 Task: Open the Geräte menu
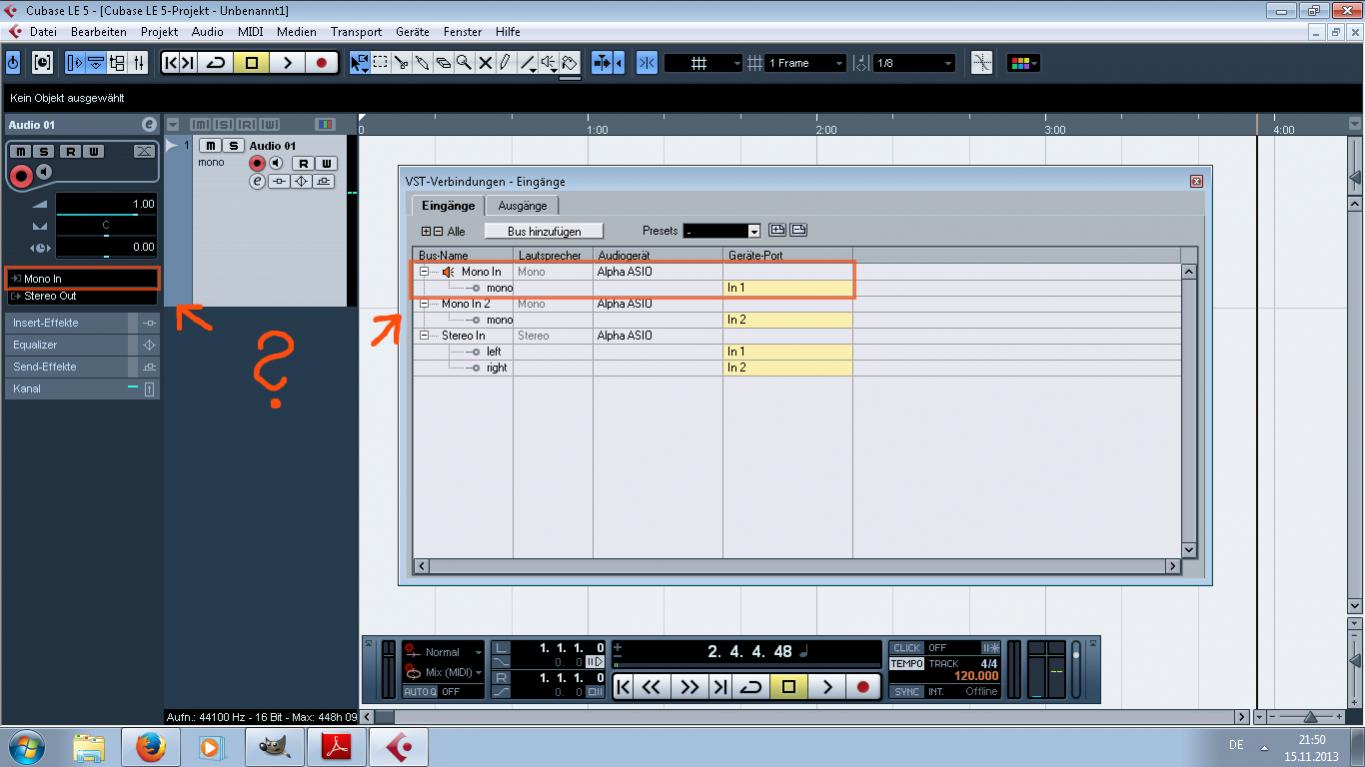point(412,32)
